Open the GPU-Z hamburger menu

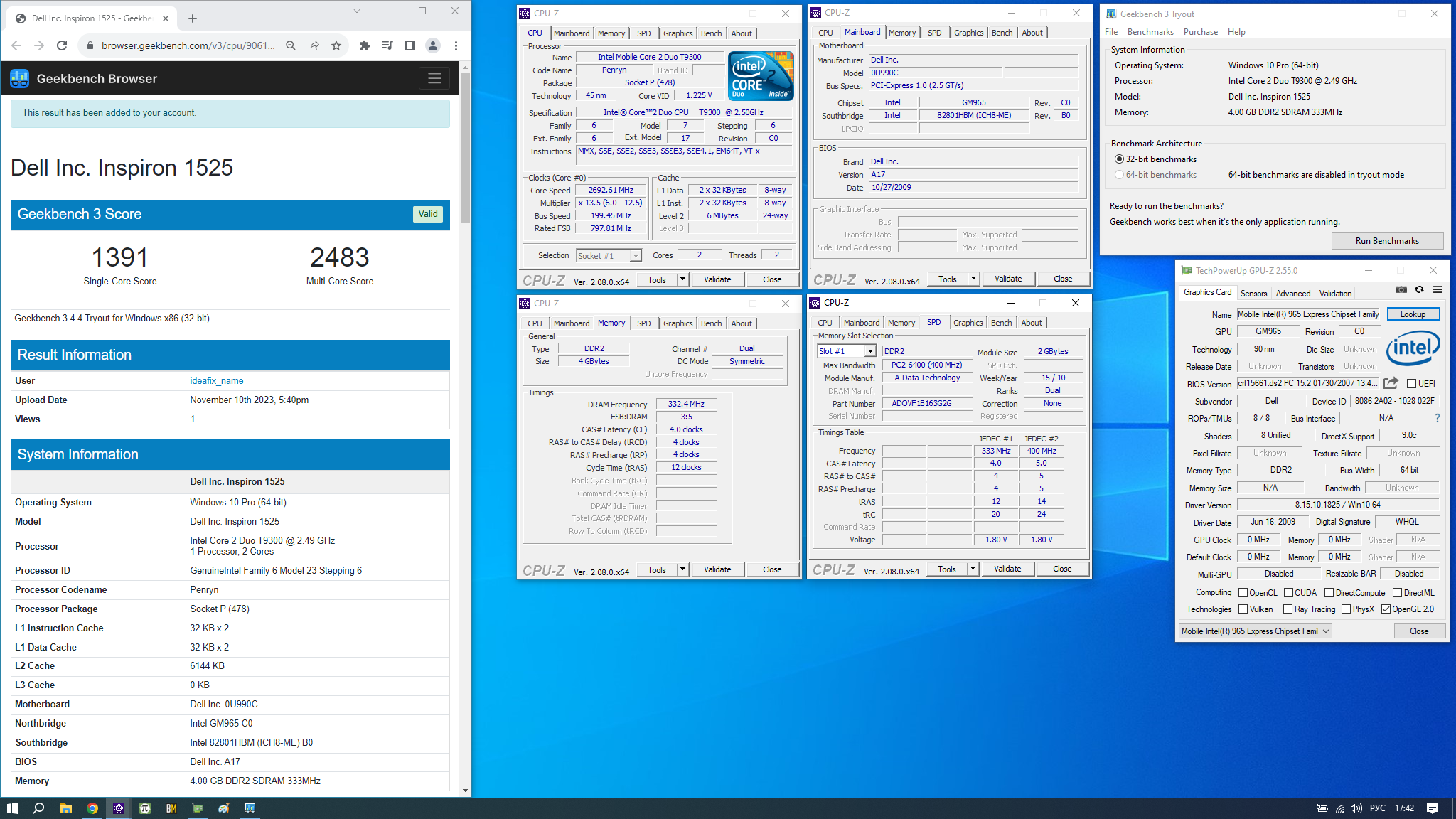(1438, 290)
